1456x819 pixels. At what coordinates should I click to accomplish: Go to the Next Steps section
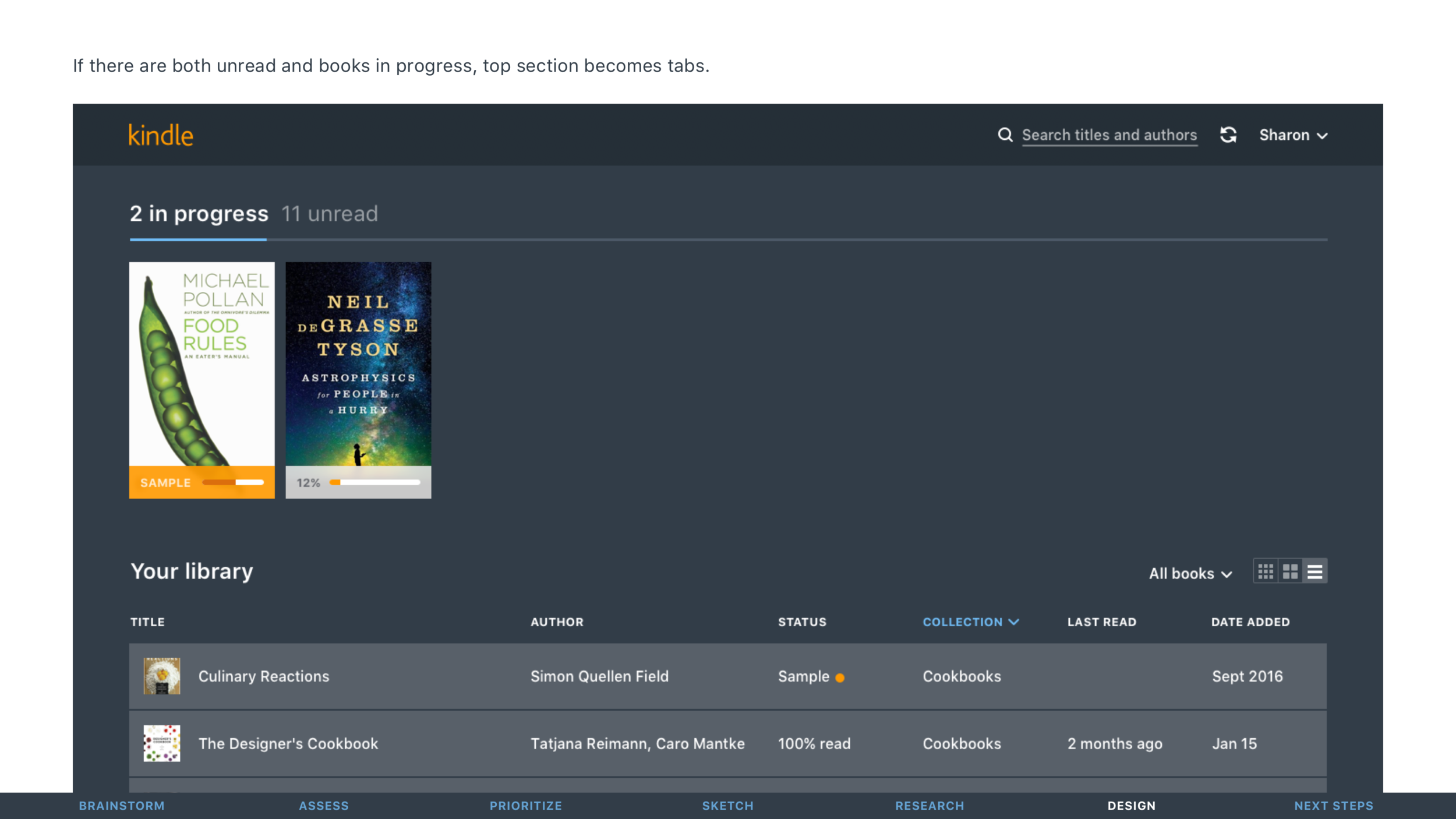tap(1334, 806)
